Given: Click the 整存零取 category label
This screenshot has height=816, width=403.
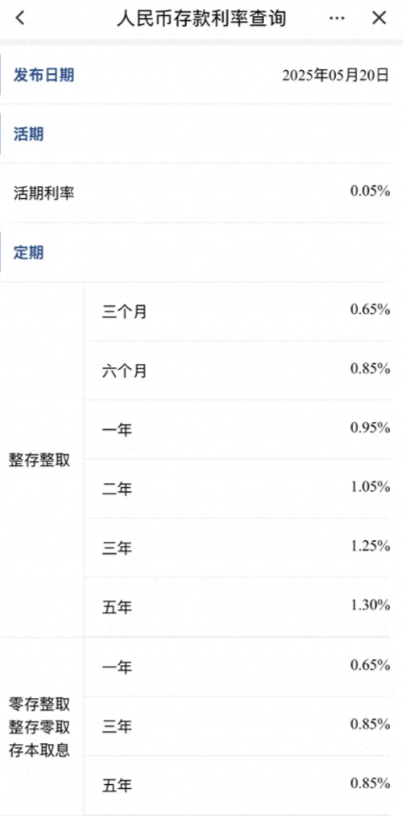Looking at the screenshot, I should pyautogui.click(x=40, y=728).
